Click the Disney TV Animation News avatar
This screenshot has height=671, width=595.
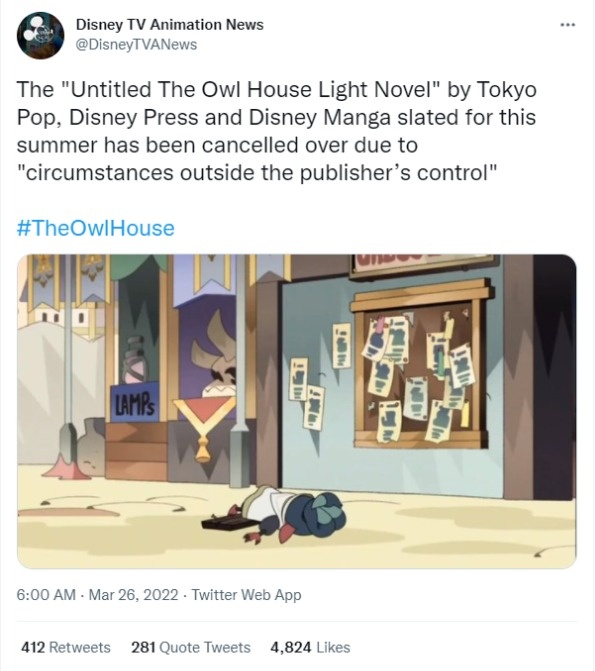pos(40,36)
